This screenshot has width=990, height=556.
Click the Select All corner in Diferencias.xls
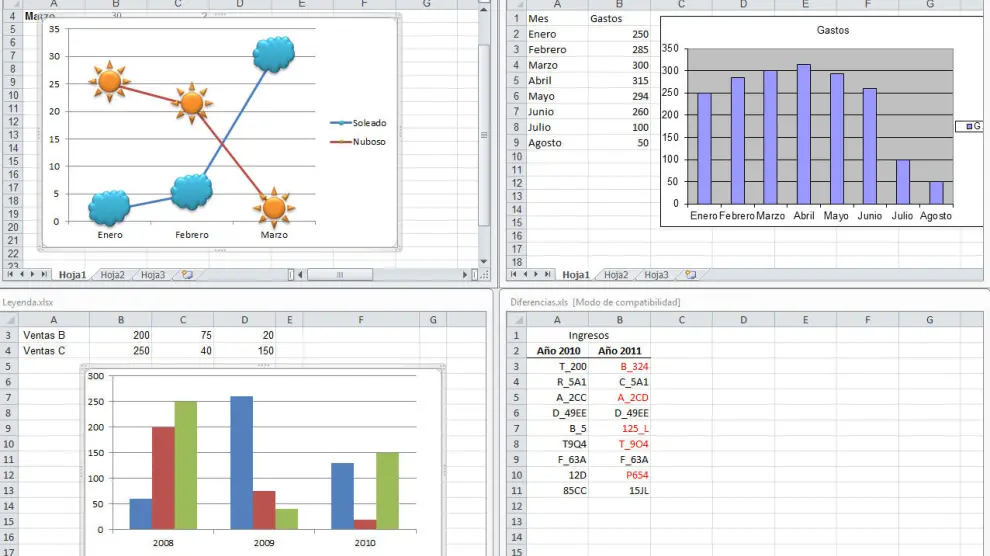tap(516, 320)
